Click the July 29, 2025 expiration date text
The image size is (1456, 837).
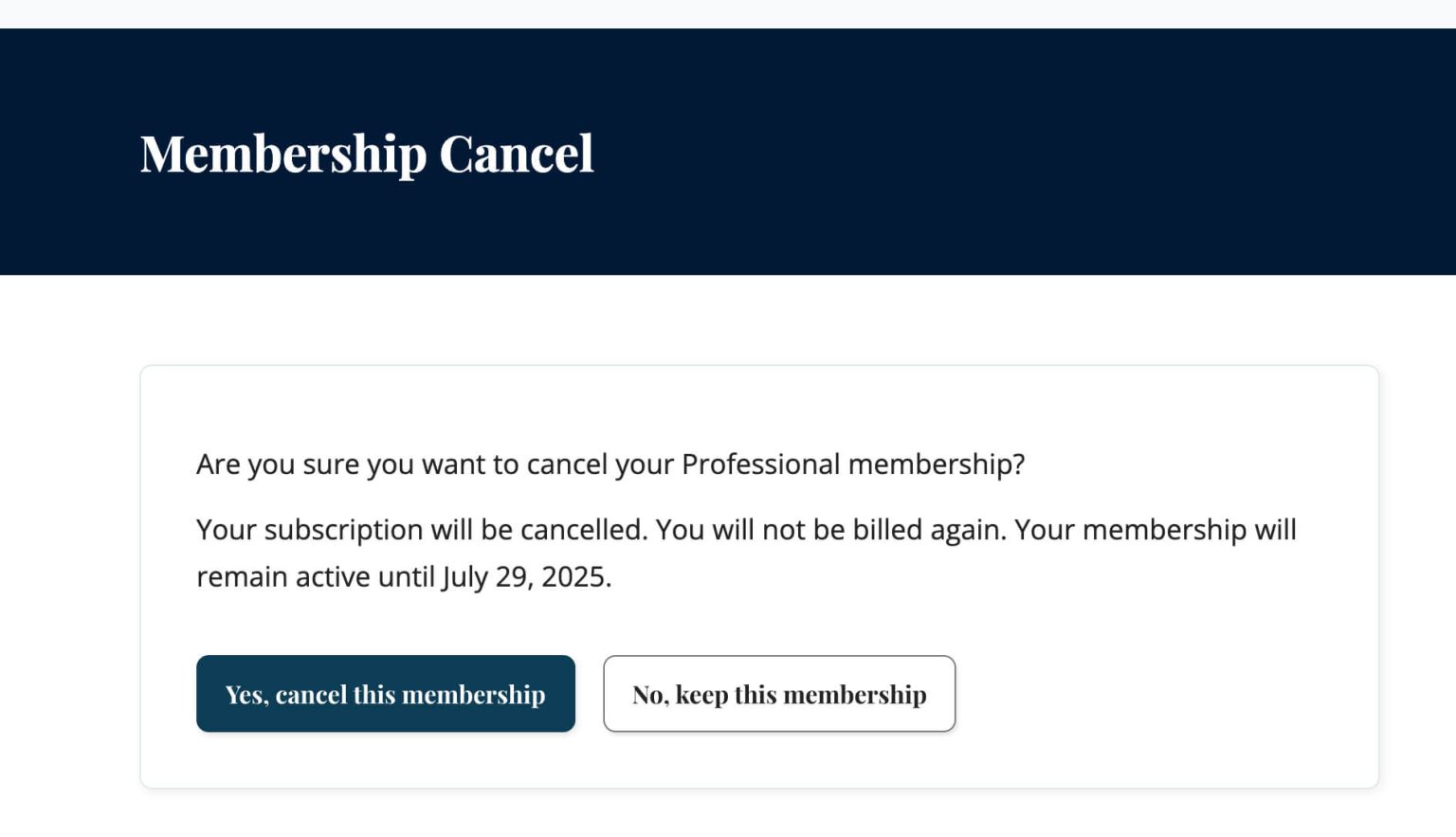[x=524, y=575]
